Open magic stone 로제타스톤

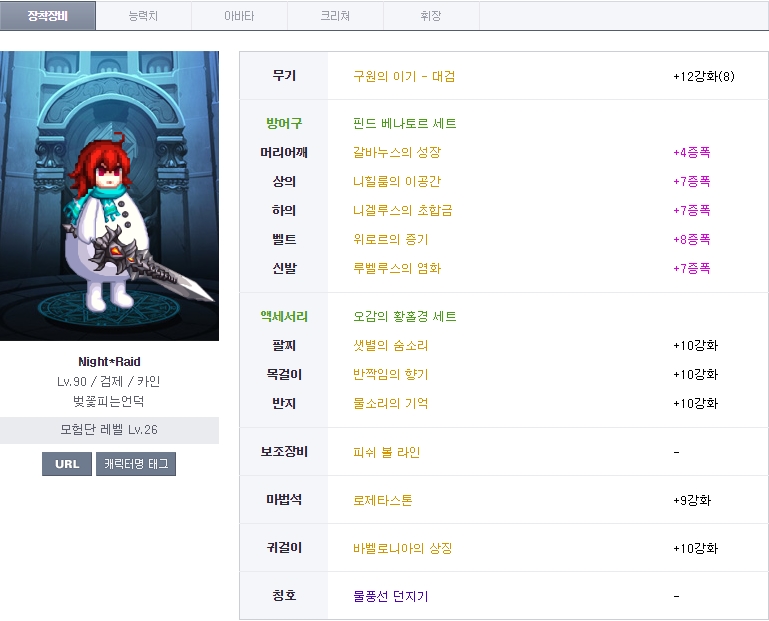[383, 500]
